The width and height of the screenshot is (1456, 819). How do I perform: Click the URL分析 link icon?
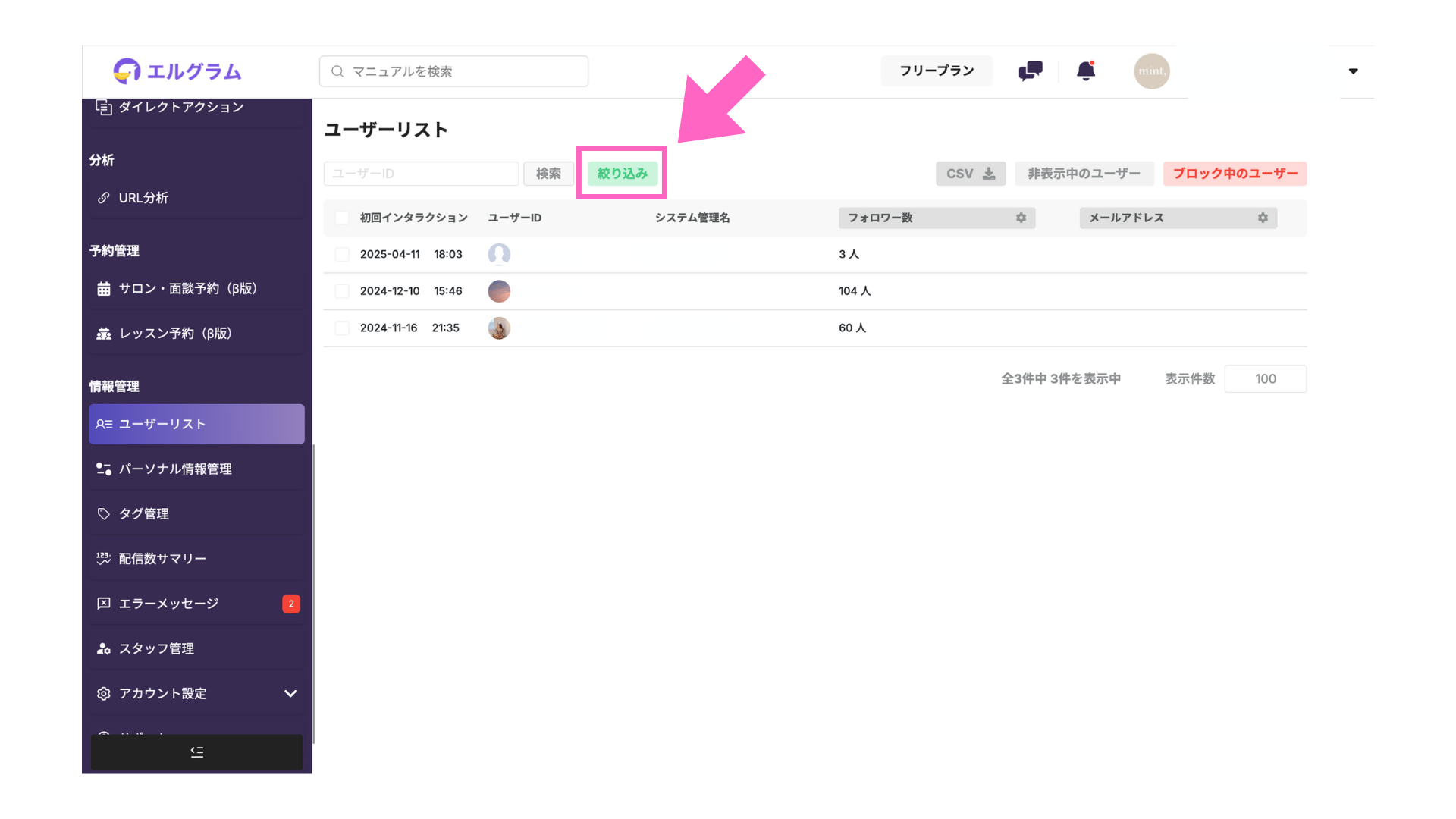coord(104,198)
